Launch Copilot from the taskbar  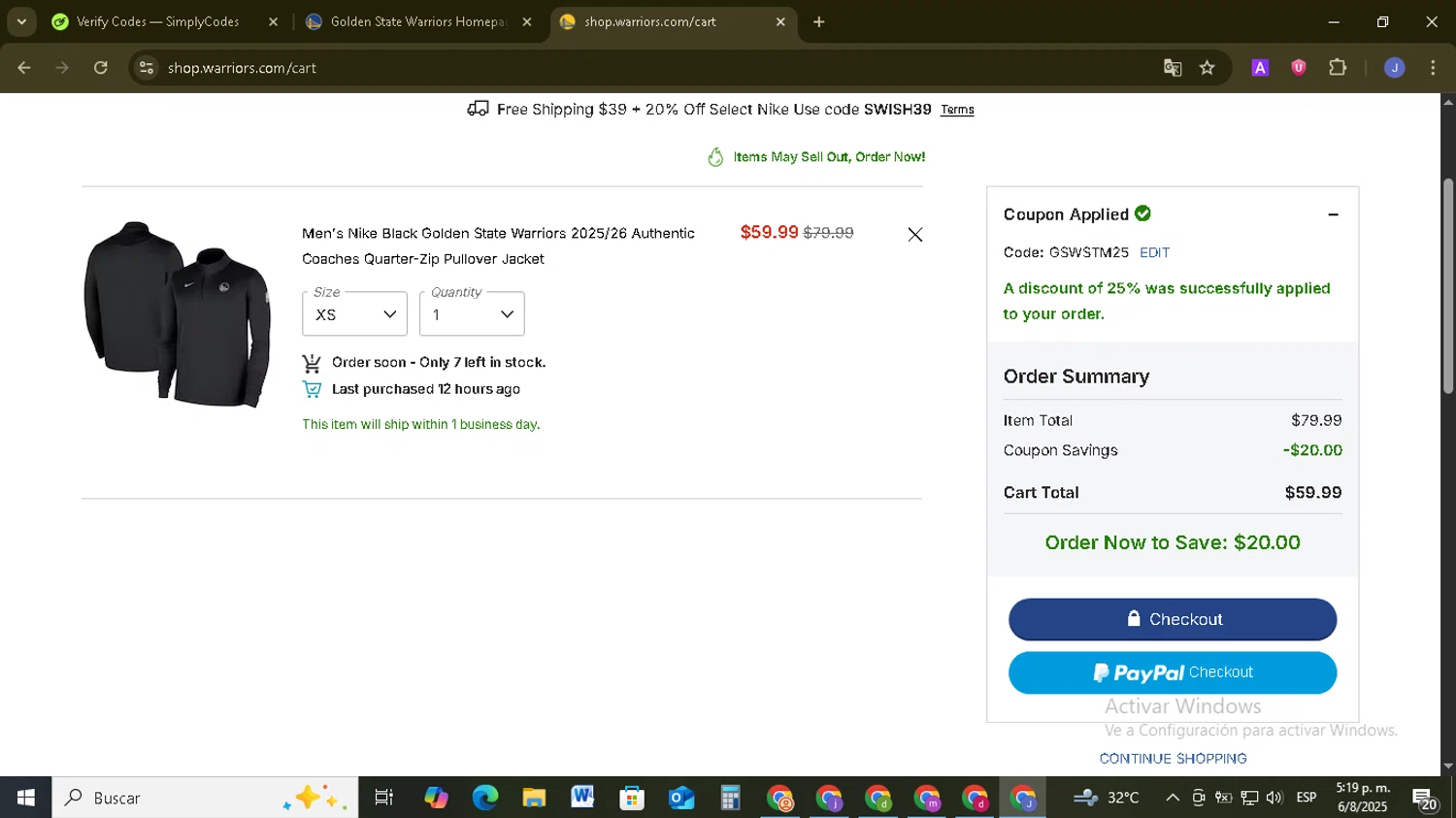(436, 798)
